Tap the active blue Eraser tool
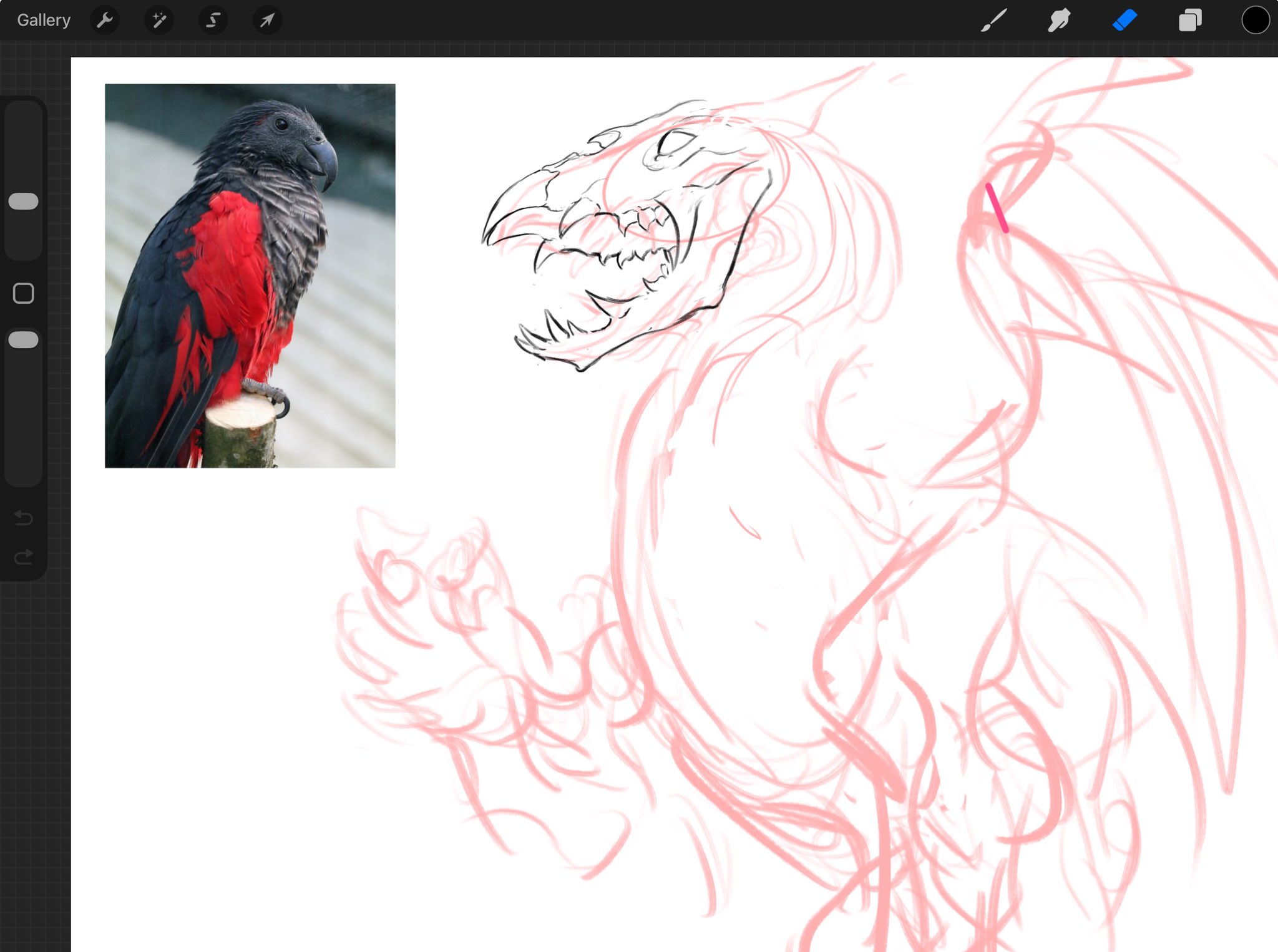 click(1124, 21)
